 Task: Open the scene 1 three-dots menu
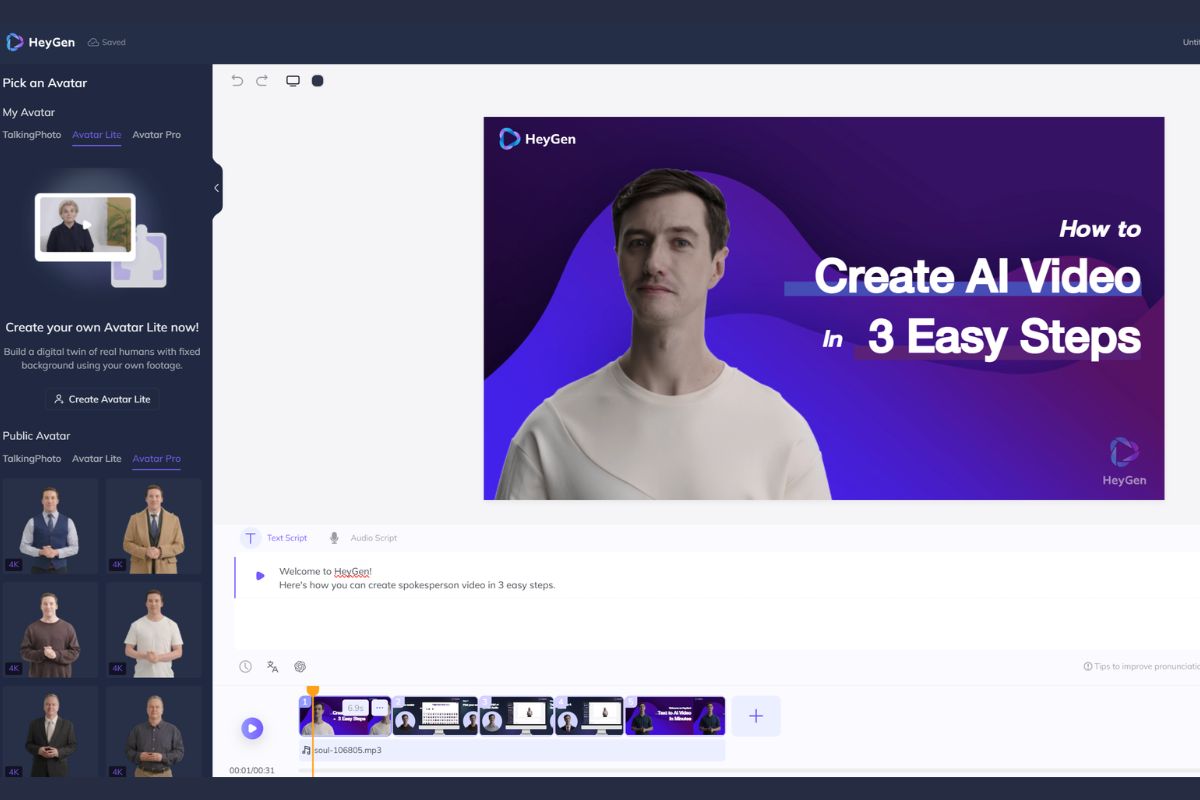379,707
